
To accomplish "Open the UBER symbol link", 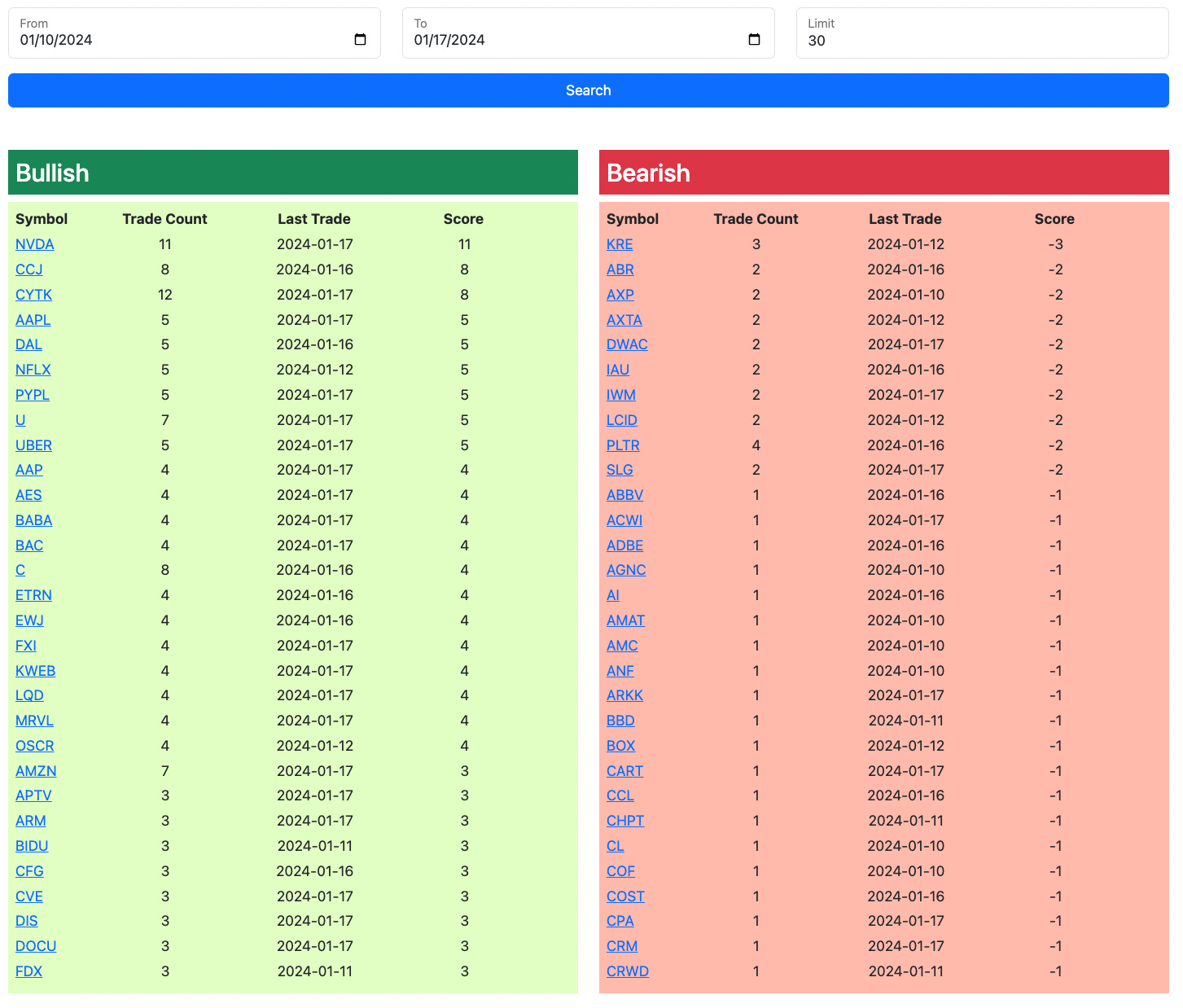I will [x=34, y=445].
